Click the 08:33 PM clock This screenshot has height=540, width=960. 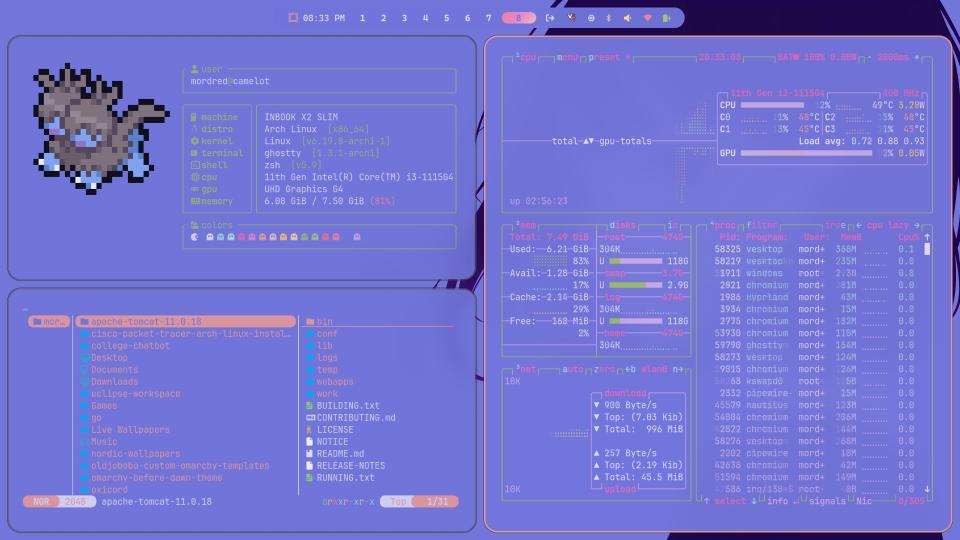[x=324, y=18]
